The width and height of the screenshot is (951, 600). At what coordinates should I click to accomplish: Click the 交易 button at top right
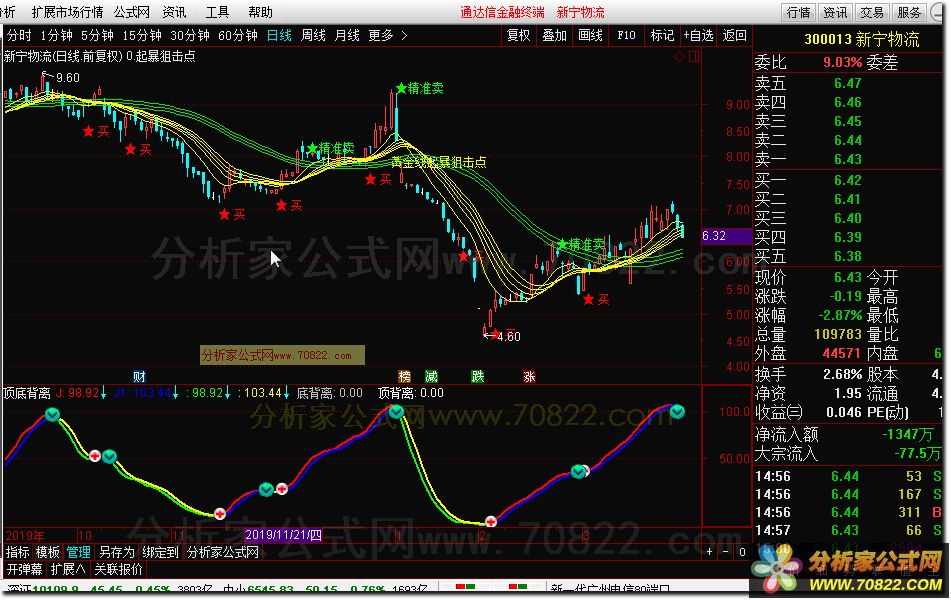coord(872,12)
